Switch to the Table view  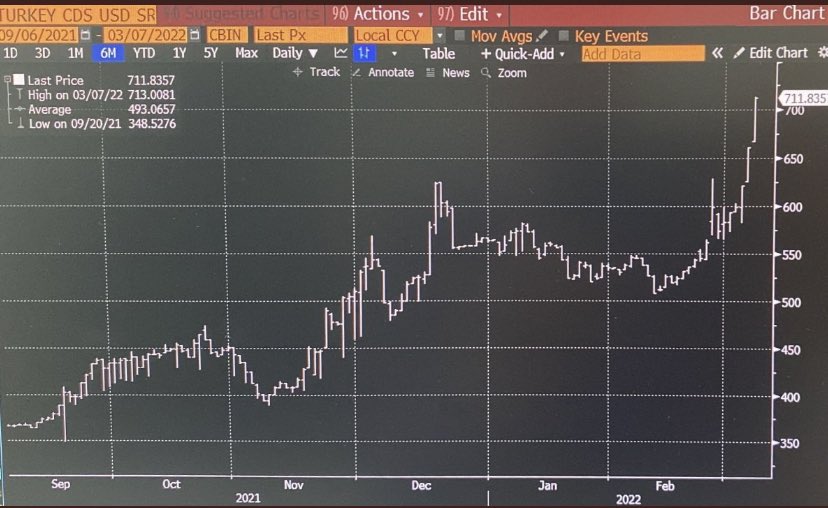click(438, 53)
